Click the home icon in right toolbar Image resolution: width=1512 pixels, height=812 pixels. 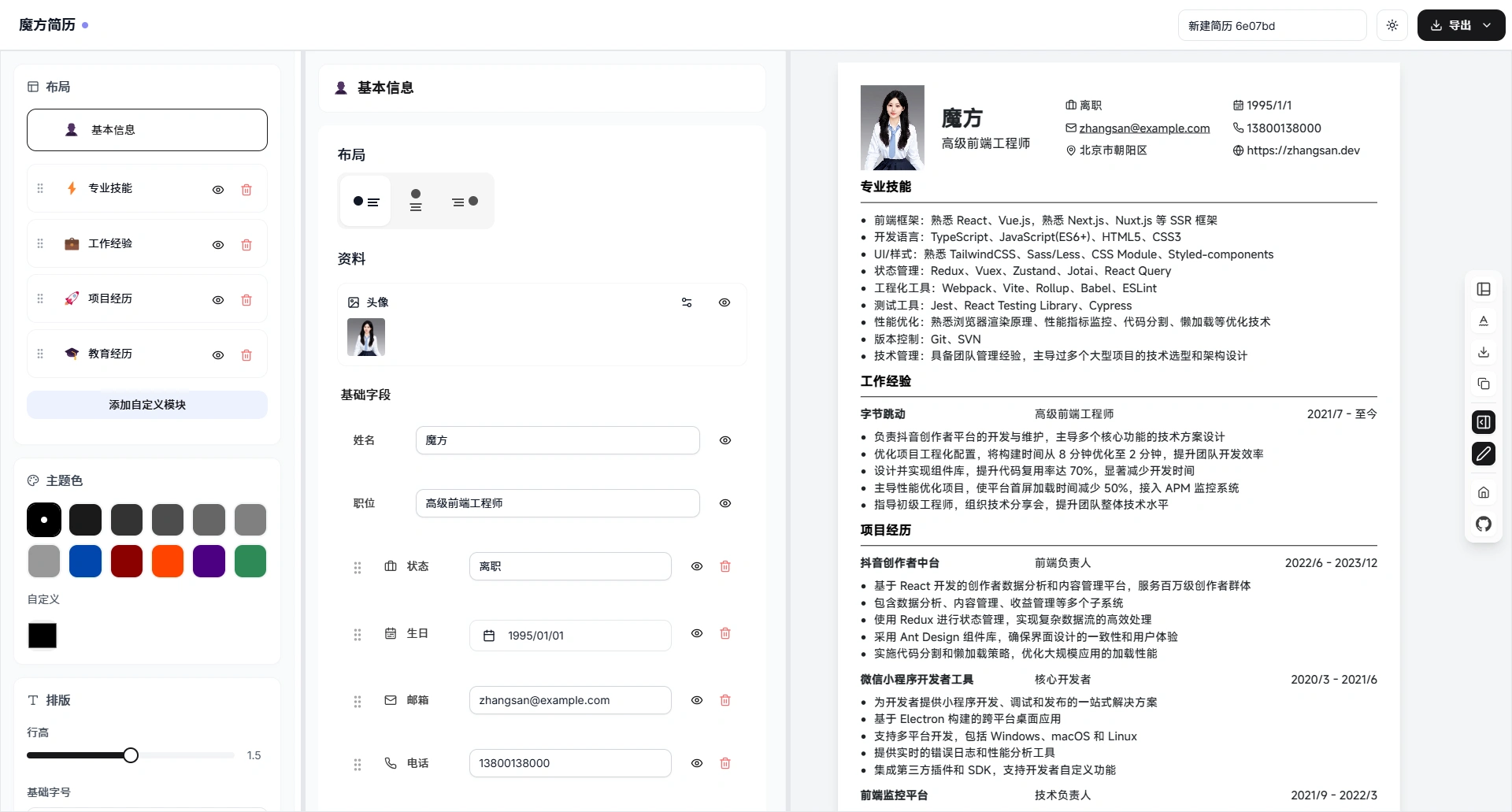click(x=1483, y=492)
